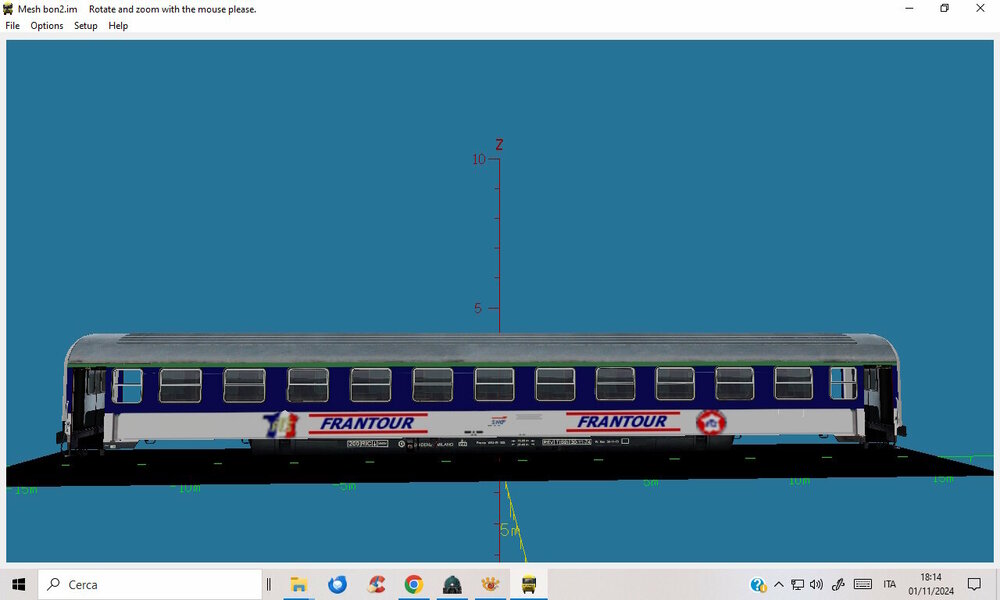
Task: Minimize the Mesh bon2.im window
Action: [909, 8]
